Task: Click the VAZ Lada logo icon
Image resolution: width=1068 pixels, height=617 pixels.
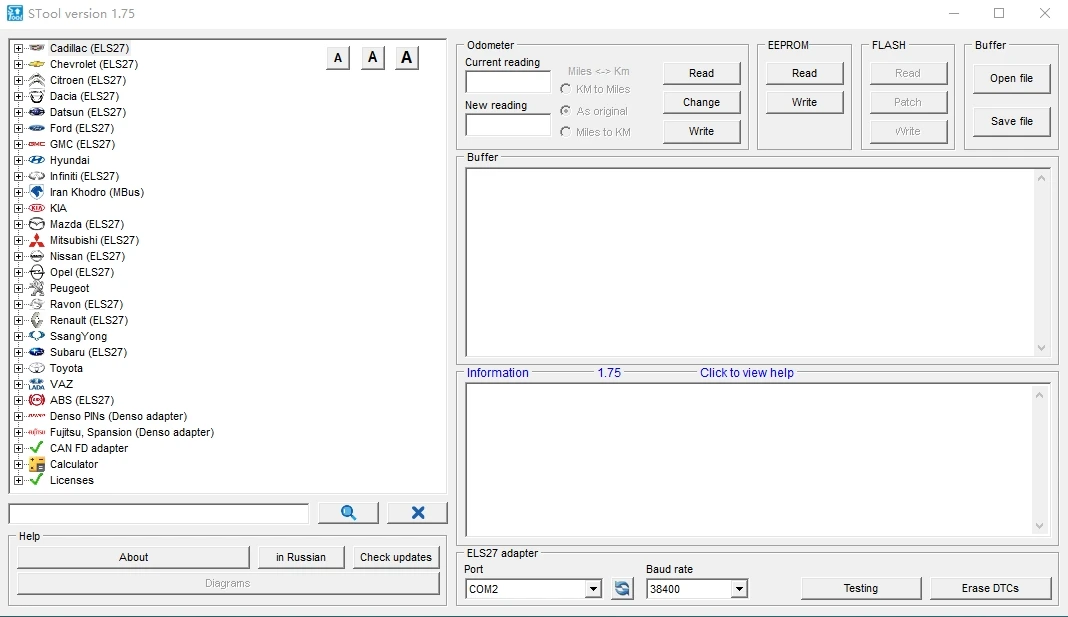Action: 37,384
